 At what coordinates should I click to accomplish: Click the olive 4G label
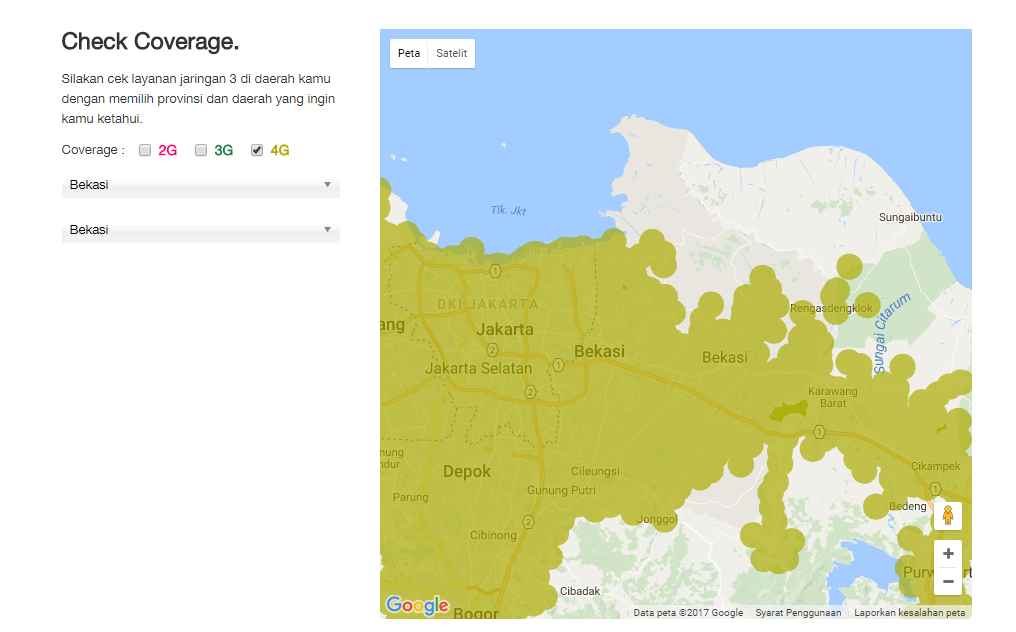pyautogui.click(x=280, y=150)
